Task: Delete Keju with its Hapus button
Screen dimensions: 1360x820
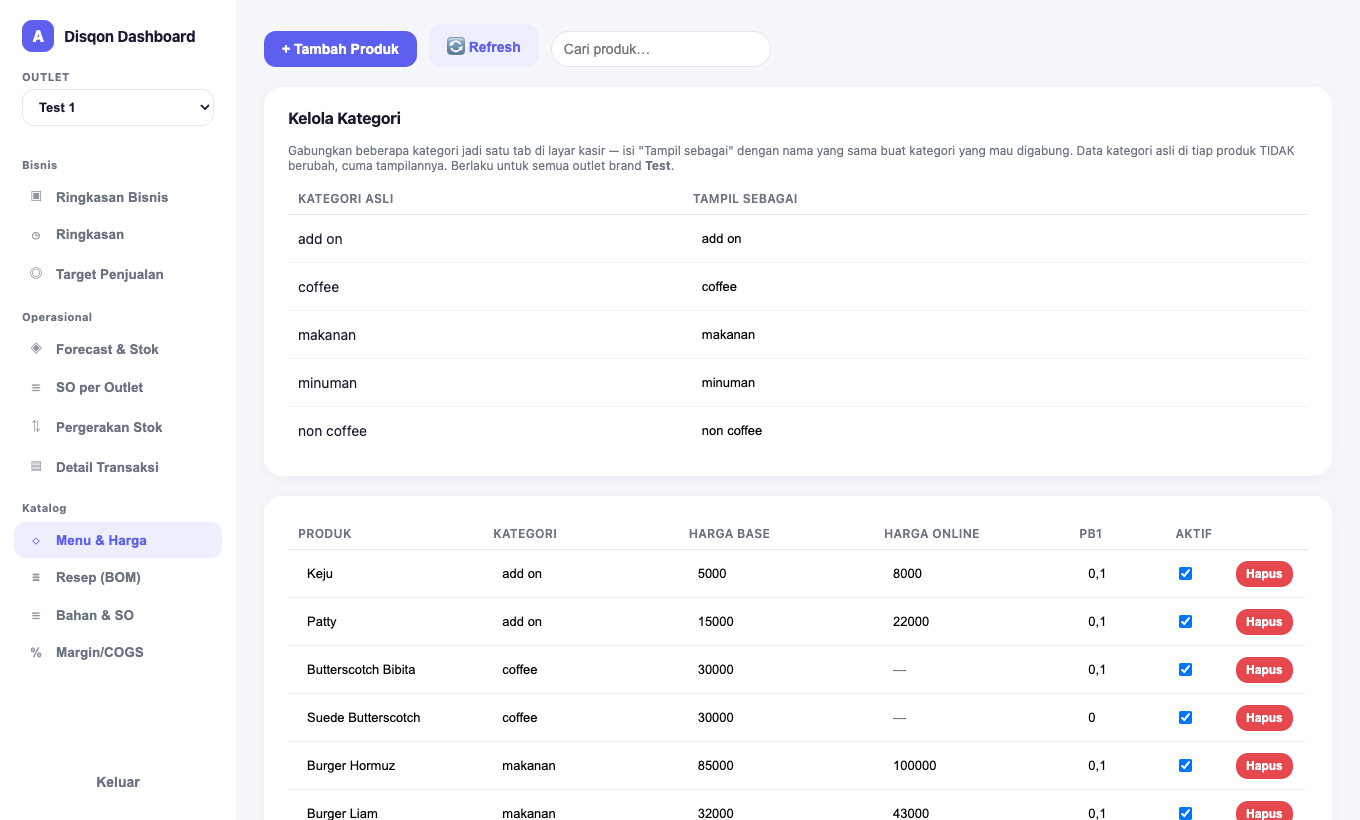Action: coord(1264,574)
